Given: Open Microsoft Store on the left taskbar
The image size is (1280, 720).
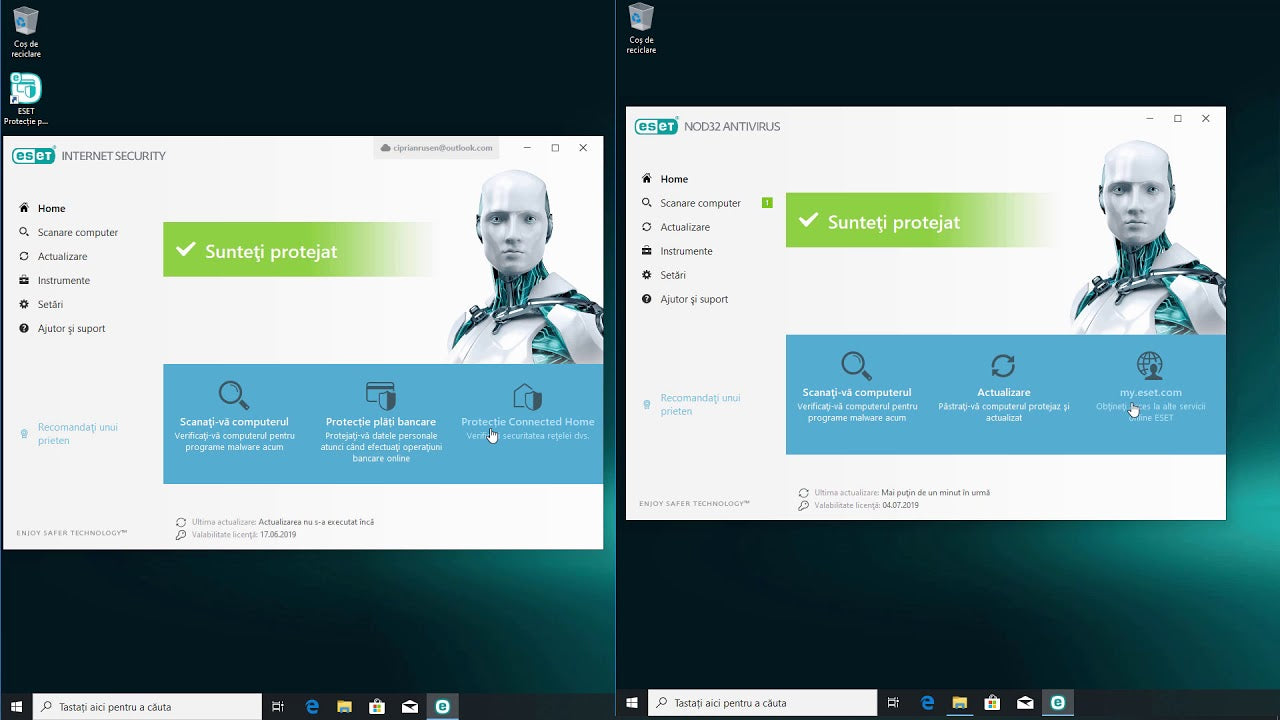Looking at the screenshot, I should 377,707.
